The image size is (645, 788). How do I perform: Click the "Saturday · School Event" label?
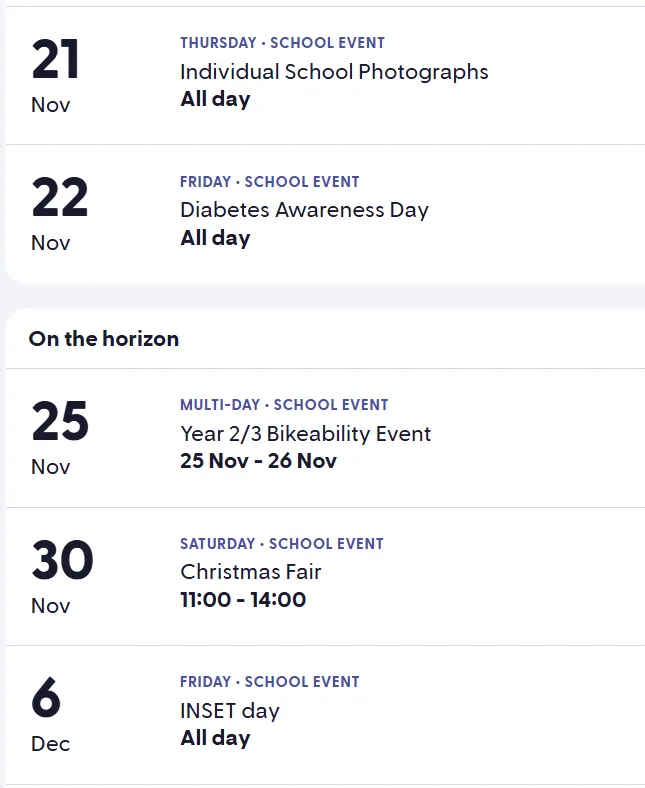click(x=281, y=544)
